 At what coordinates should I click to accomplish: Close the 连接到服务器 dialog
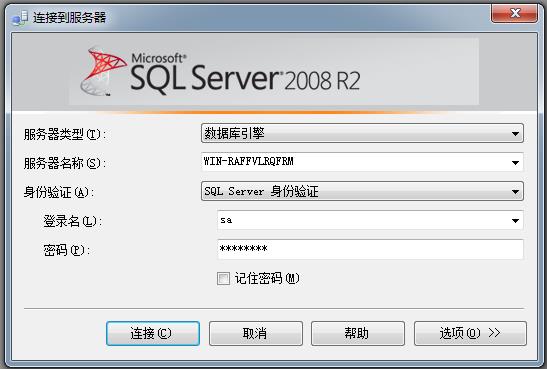pyautogui.click(x=514, y=13)
